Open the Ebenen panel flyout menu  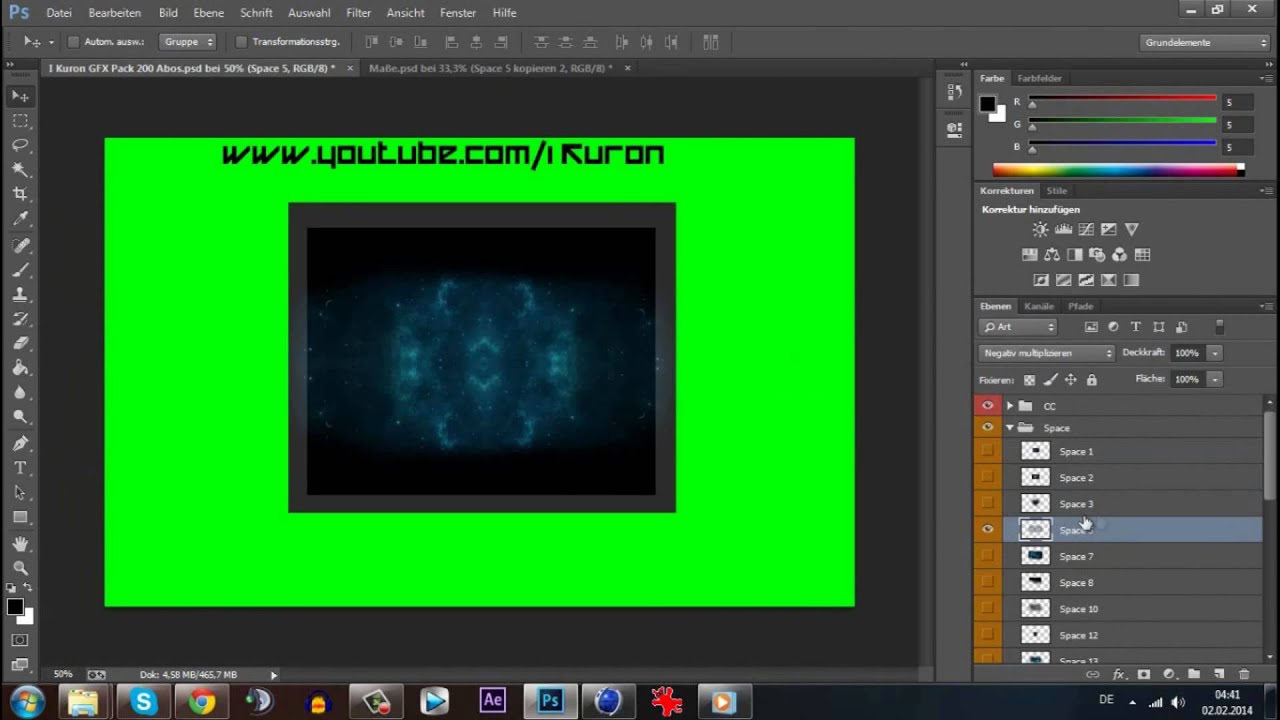point(1266,306)
